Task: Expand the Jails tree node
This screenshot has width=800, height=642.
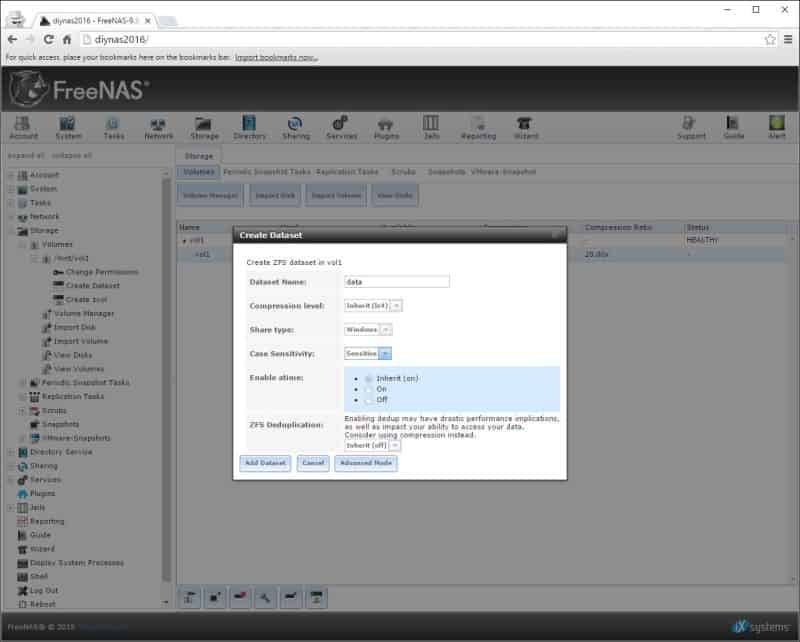Action: click(x=11, y=508)
